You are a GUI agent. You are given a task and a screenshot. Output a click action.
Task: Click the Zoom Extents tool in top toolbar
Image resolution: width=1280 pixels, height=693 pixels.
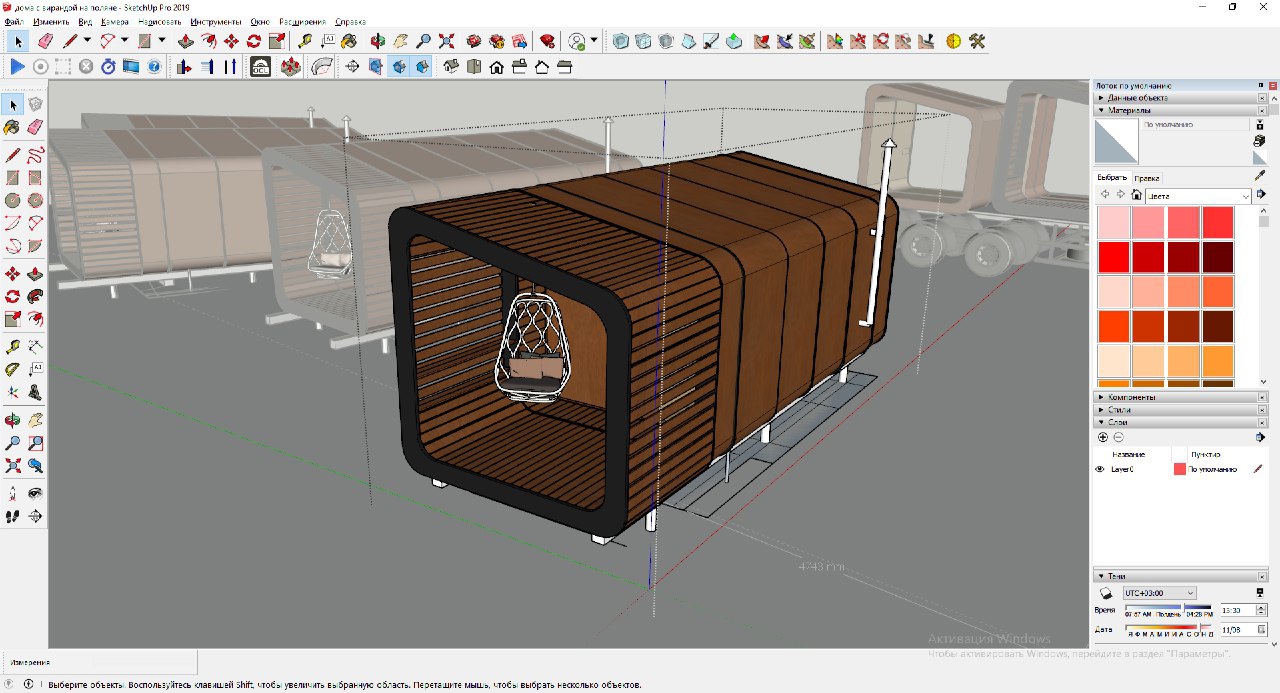click(x=447, y=41)
